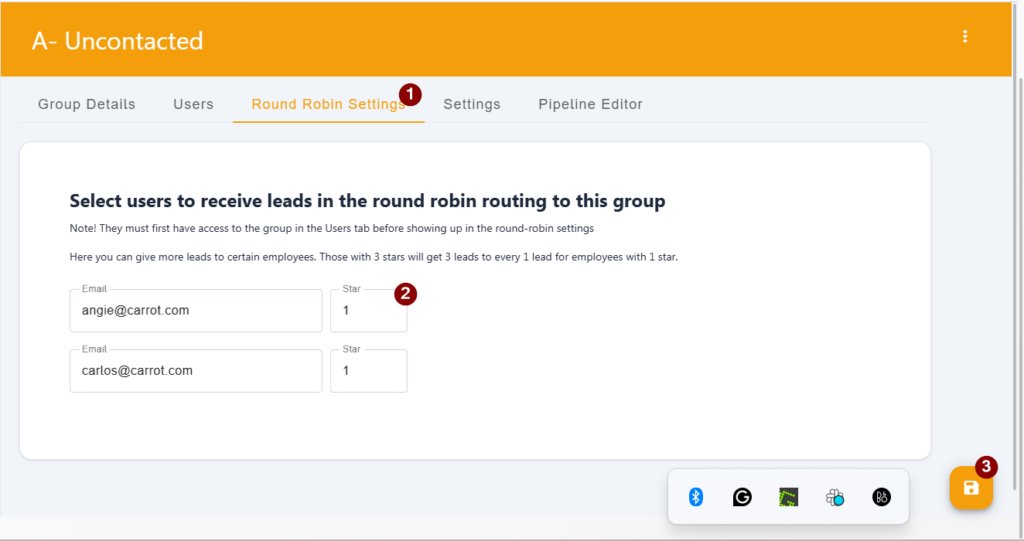Open the Grammarly tray icon
1024x541 pixels.
[742, 497]
